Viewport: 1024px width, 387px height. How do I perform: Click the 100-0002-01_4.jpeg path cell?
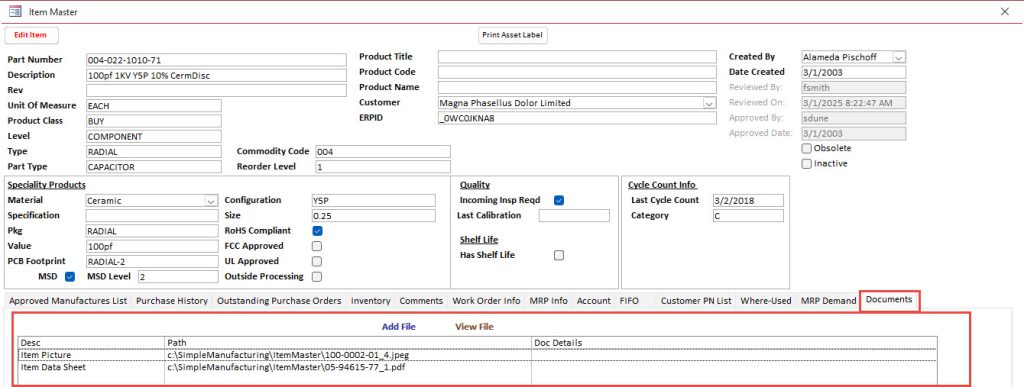coord(348,355)
